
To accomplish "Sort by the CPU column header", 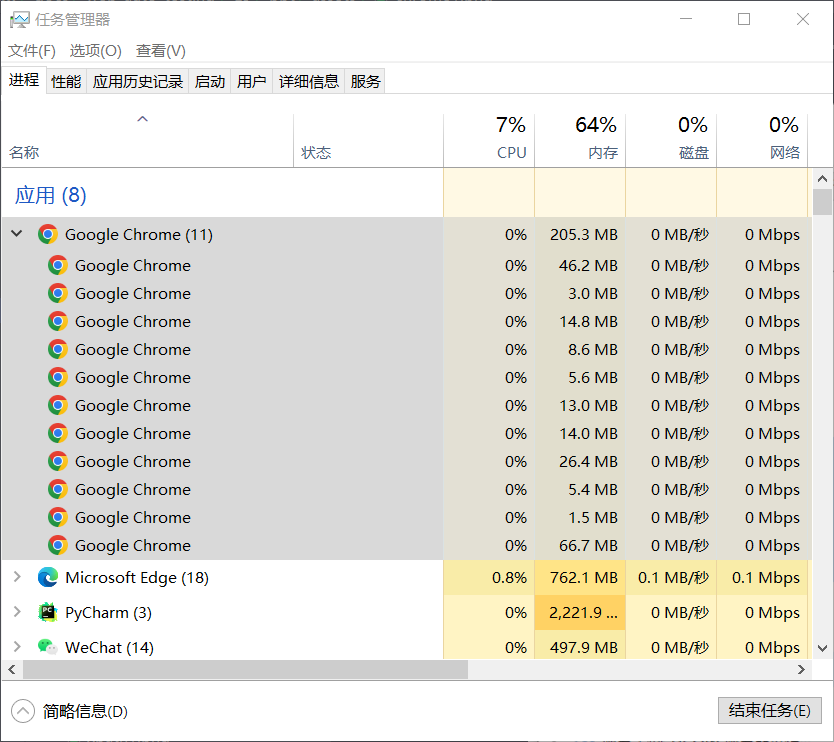I will click(x=489, y=141).
